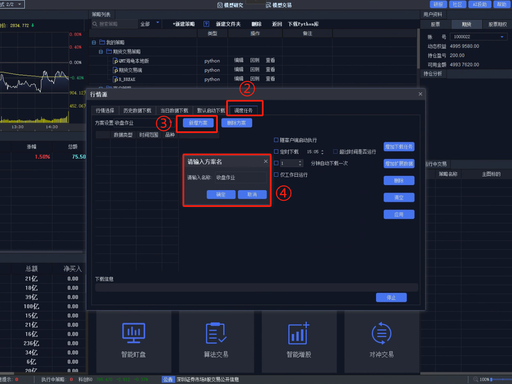Close the 行情源 dialog
Screen dimensions: 512x384
[x=420, y=94]
